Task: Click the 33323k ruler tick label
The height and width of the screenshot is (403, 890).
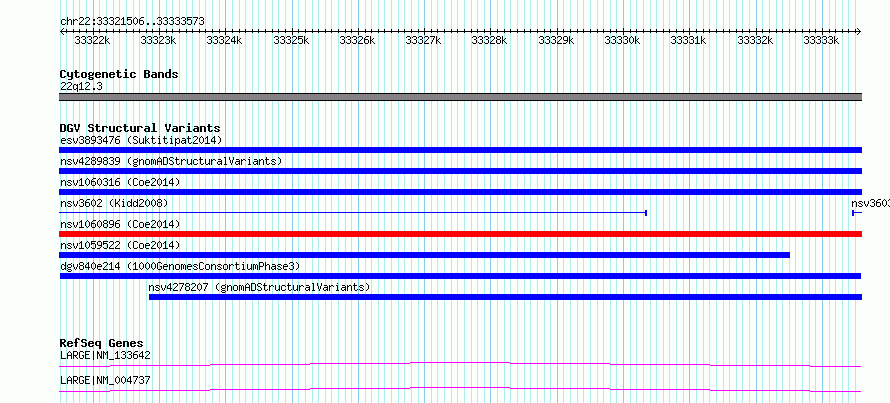Action: click(158, 40)
